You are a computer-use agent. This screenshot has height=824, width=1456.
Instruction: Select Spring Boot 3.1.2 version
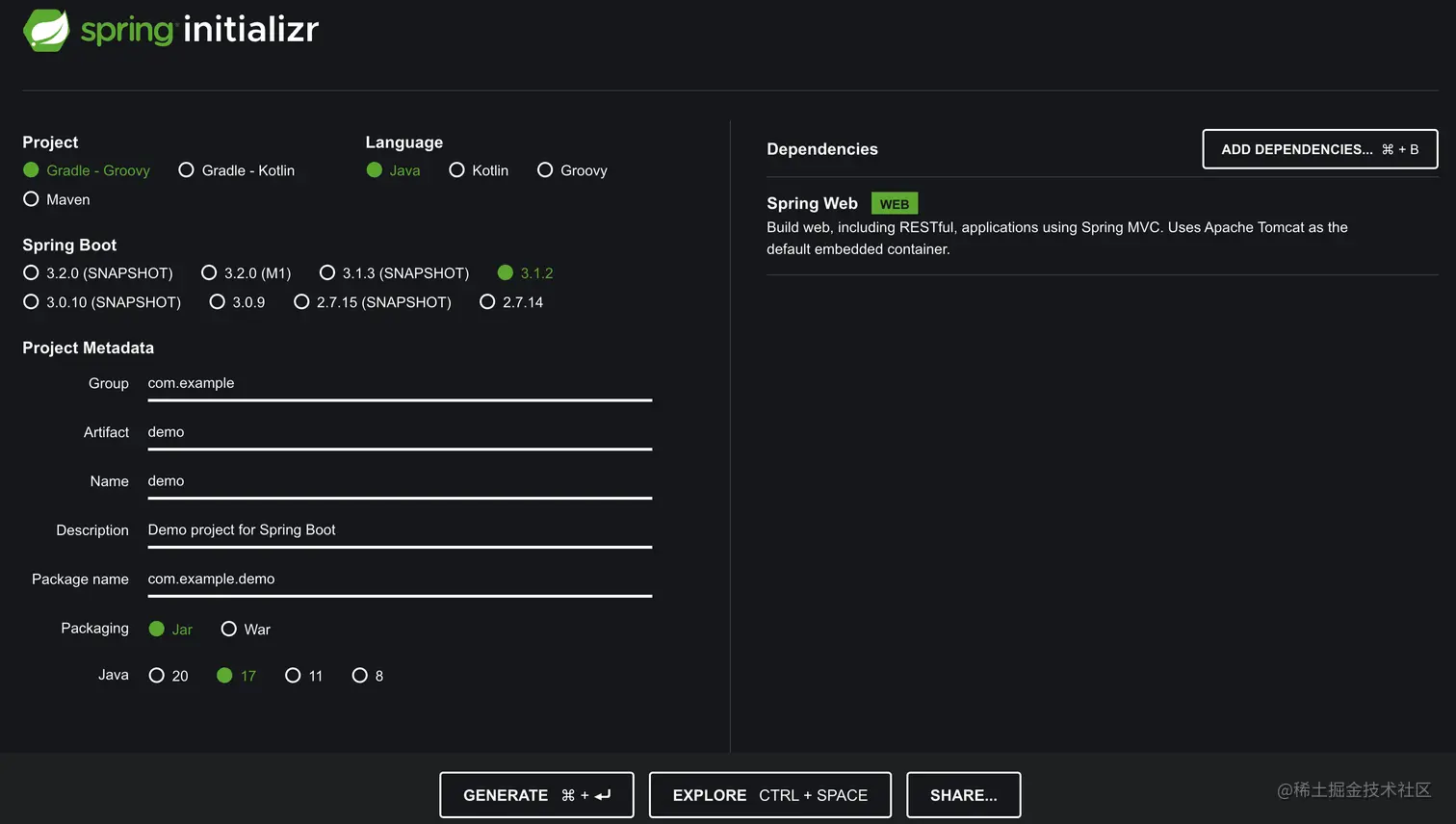pyautogui.click(x=525, y=273)
